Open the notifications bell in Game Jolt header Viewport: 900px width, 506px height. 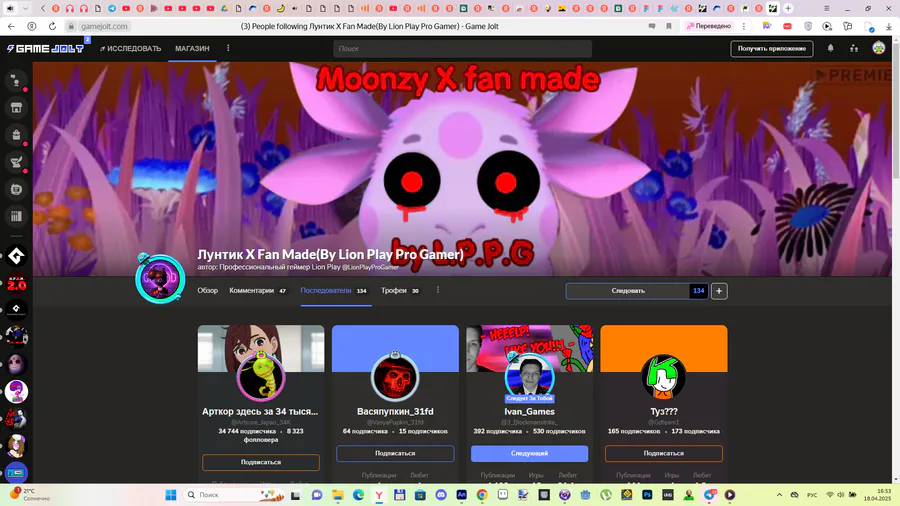pos(830,49)
